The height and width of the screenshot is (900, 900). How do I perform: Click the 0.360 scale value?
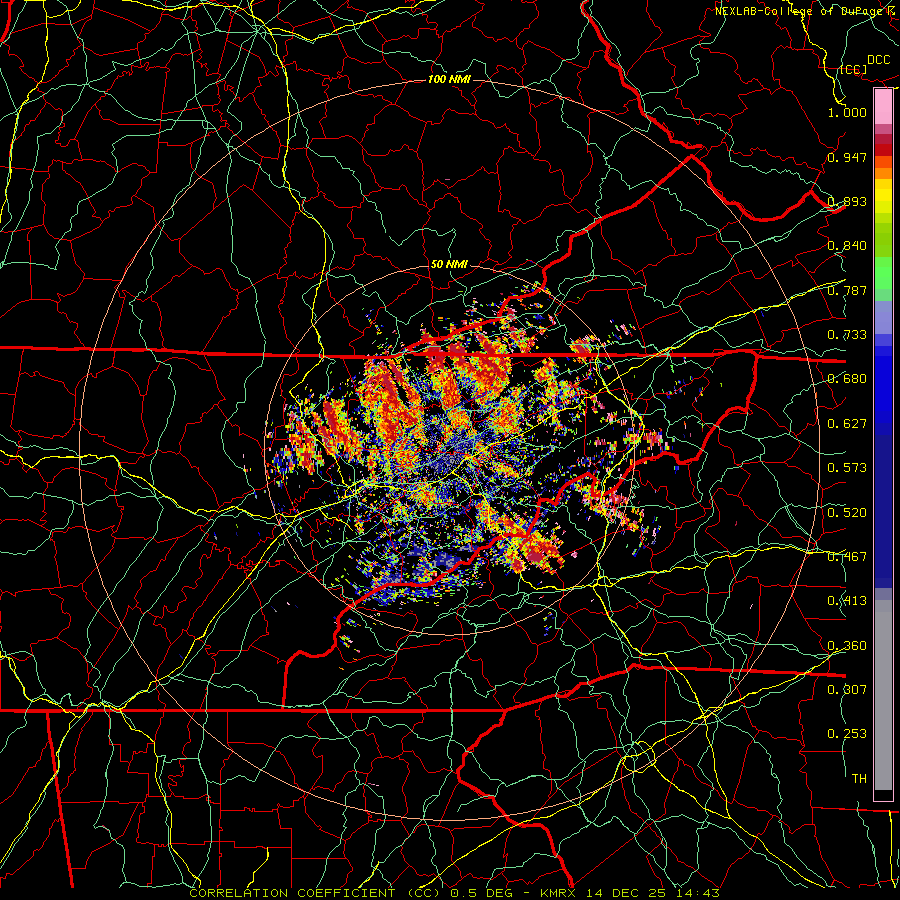(x=847, y=646)
